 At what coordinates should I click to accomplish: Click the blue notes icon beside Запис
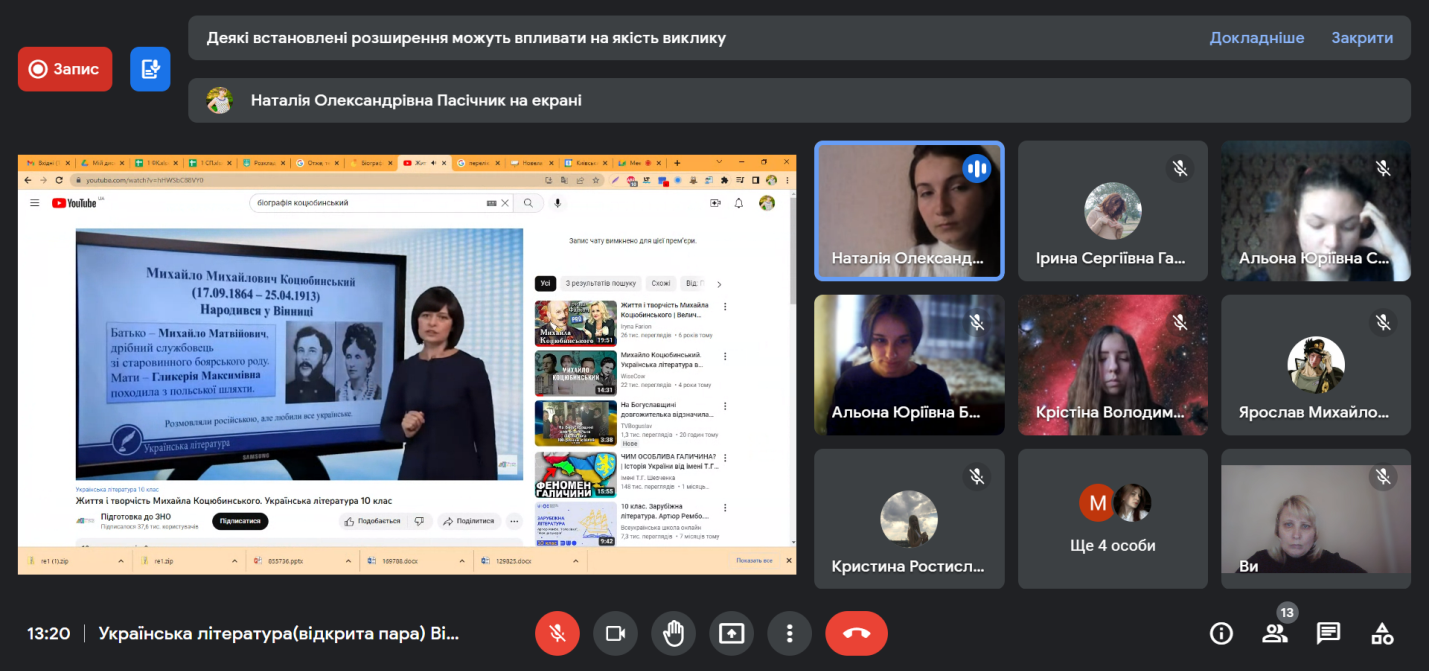pos(150,69)
